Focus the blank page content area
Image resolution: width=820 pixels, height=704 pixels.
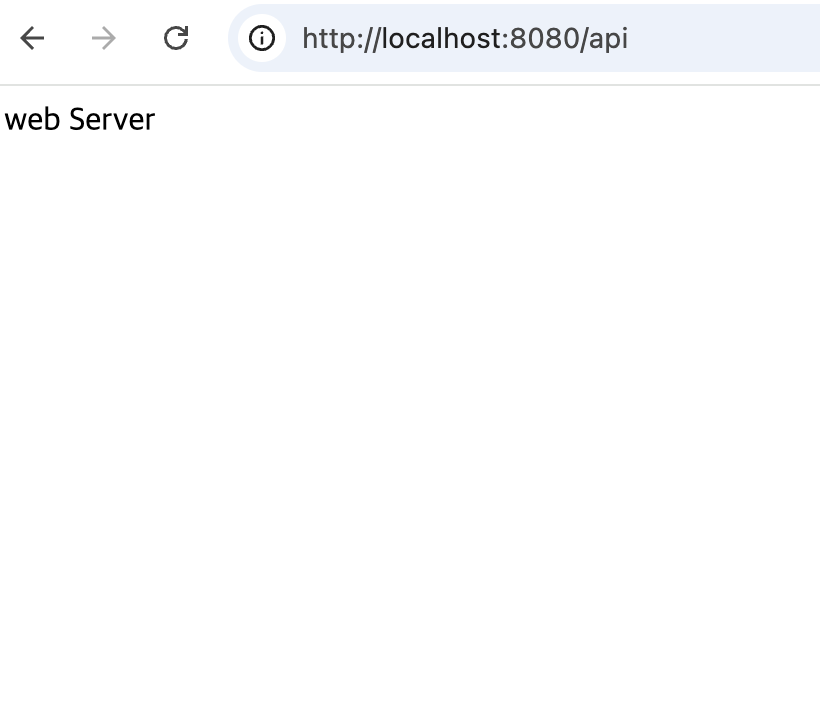410,418
